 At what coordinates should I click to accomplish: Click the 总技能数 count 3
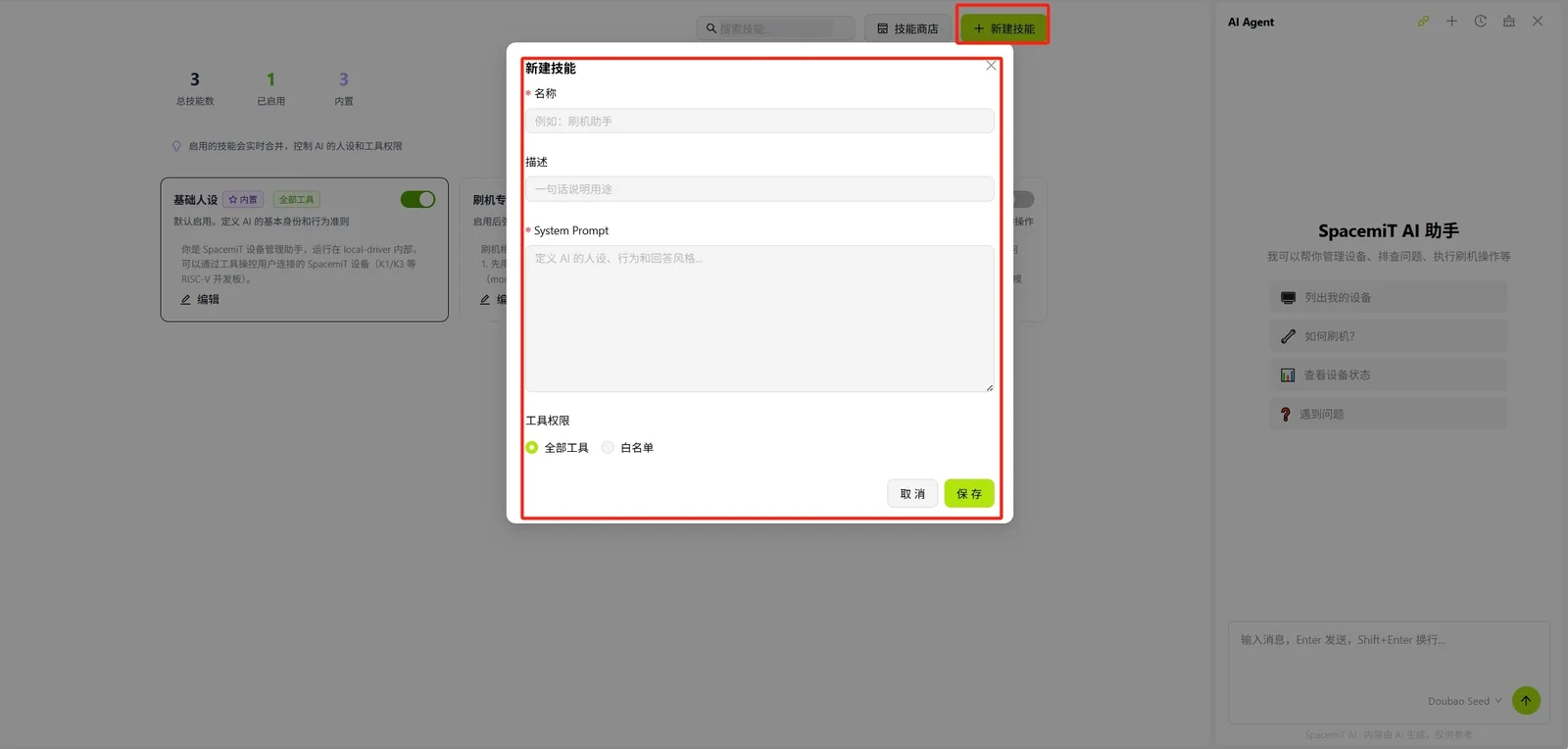tap(194, 79)
